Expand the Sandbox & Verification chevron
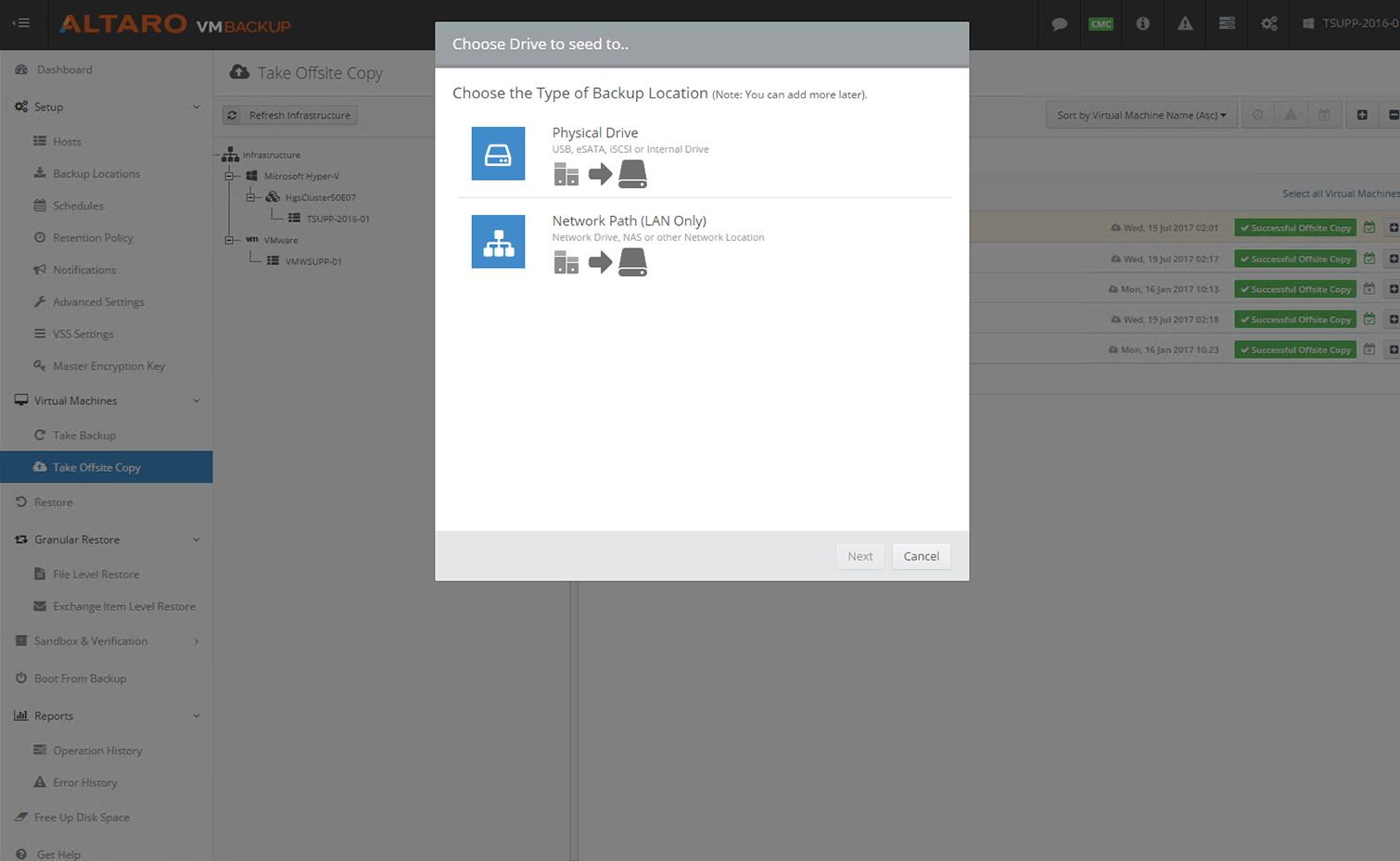This screenshot has height=861, width=1400. tap(196, 641)
